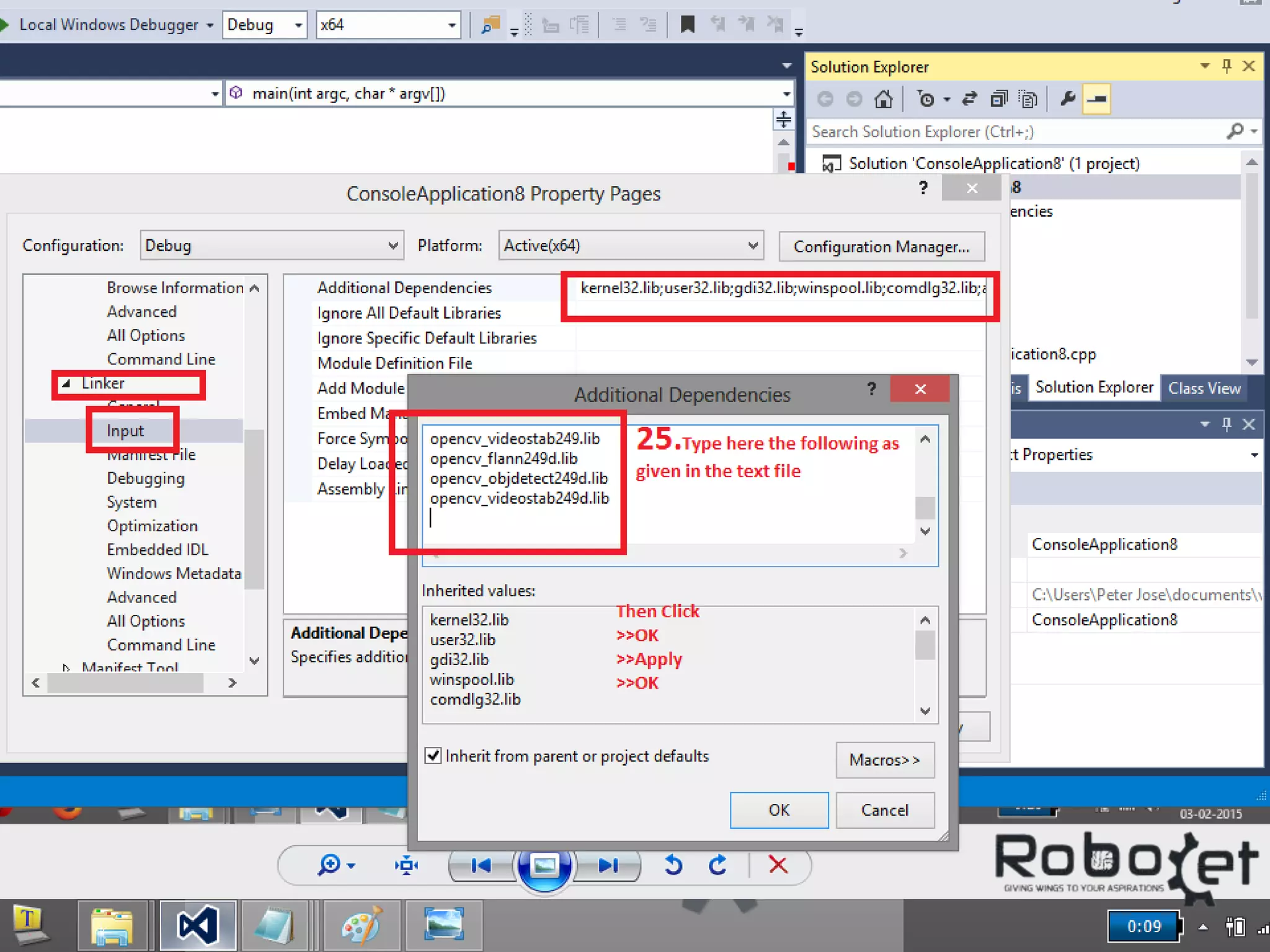Open the Configuration dropdown showing Debug
The image size is (1270, 952).
pyautogui.click(x=272, y=245)
